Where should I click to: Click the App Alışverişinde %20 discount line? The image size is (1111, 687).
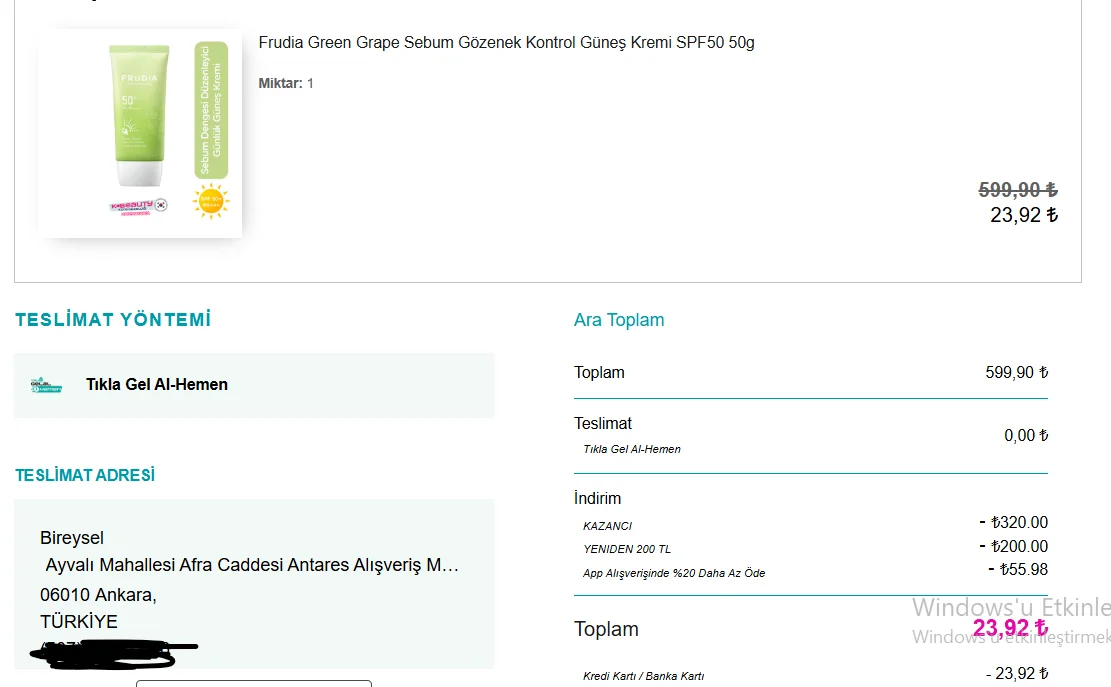(x=674, y=573)
